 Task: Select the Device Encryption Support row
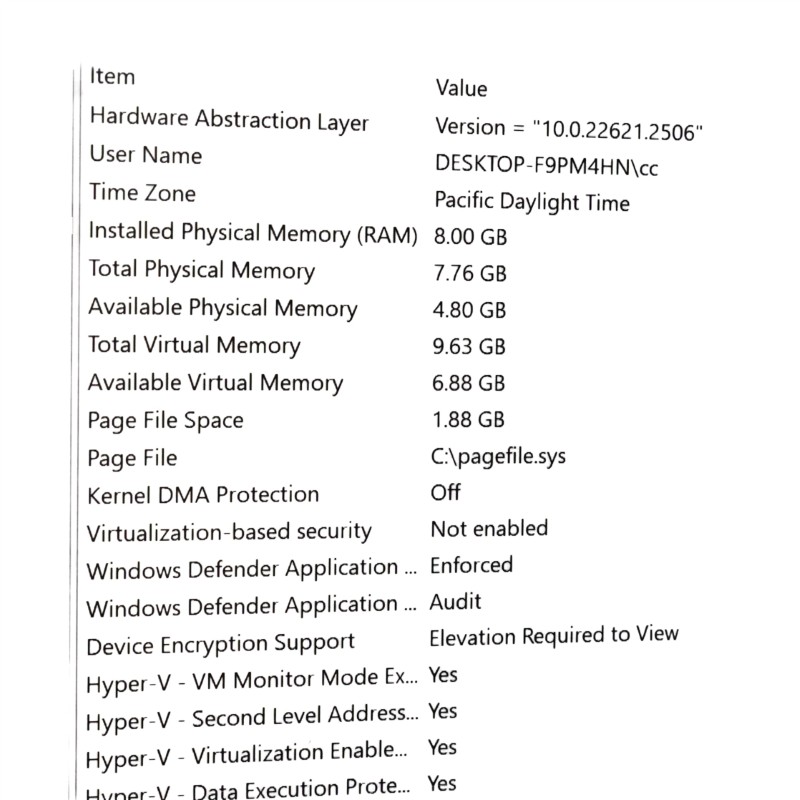click(x=221, y=644)
